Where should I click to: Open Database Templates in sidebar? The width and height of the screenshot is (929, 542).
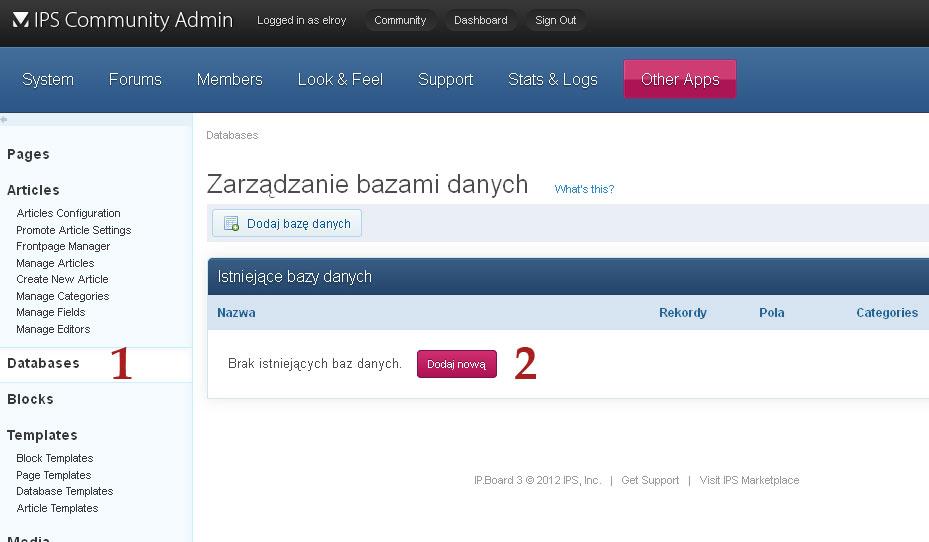click(x=64, y=491)
